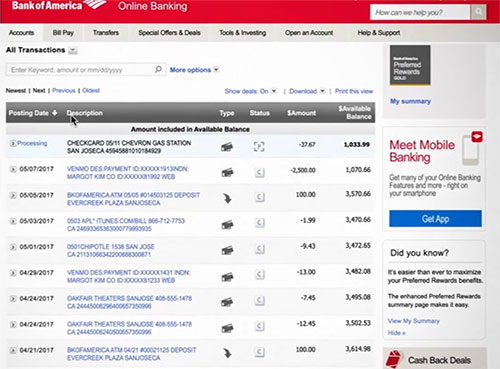
Task: Expand the 05/03/2017 transaction details
Action: [13, 221]
